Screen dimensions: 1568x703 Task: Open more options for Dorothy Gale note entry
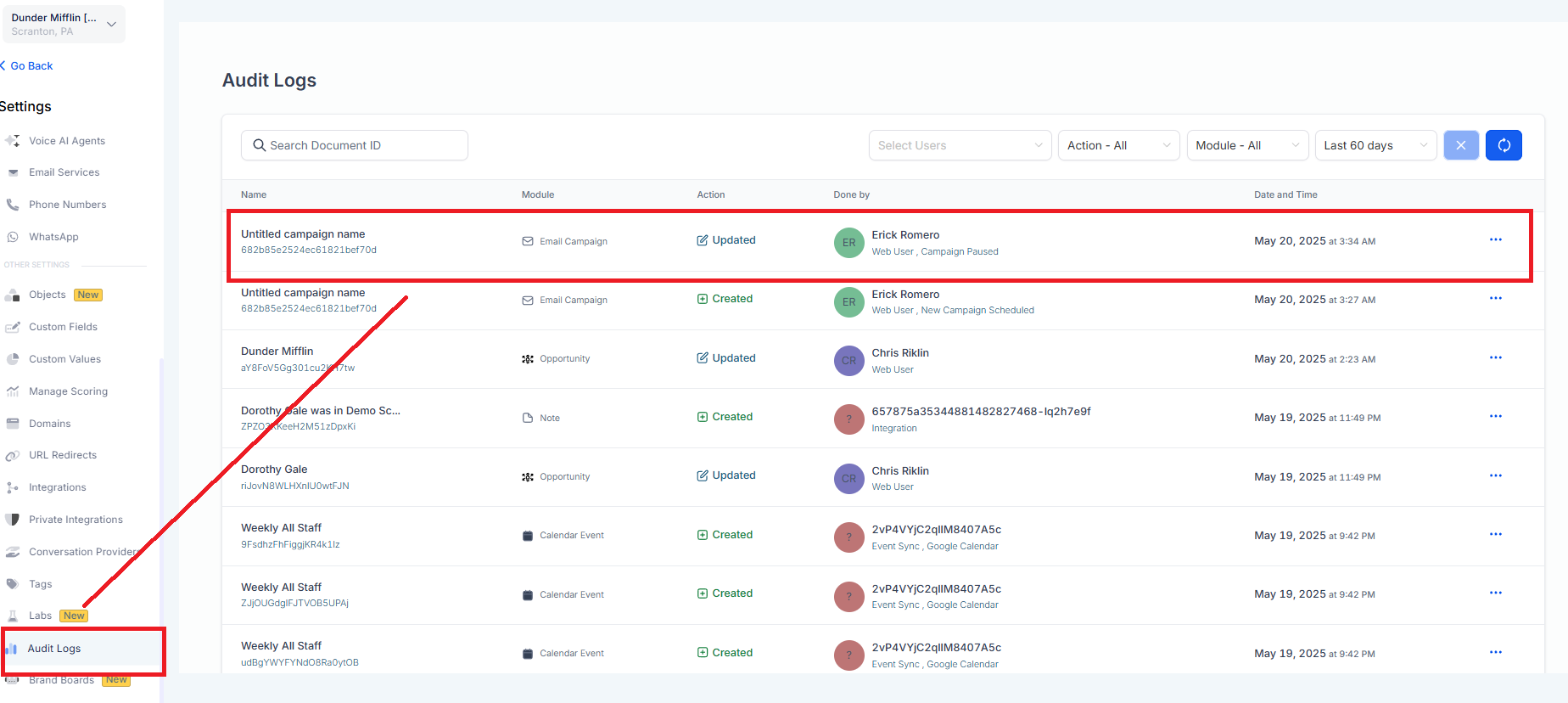click(x=1496, y=416)
